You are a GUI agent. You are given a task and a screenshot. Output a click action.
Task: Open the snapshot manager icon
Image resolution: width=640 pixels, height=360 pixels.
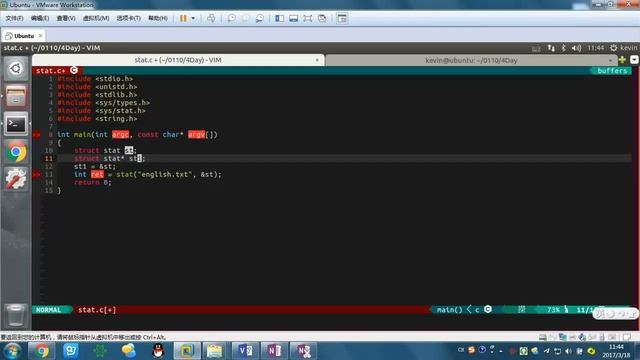(x=259, y=18)
